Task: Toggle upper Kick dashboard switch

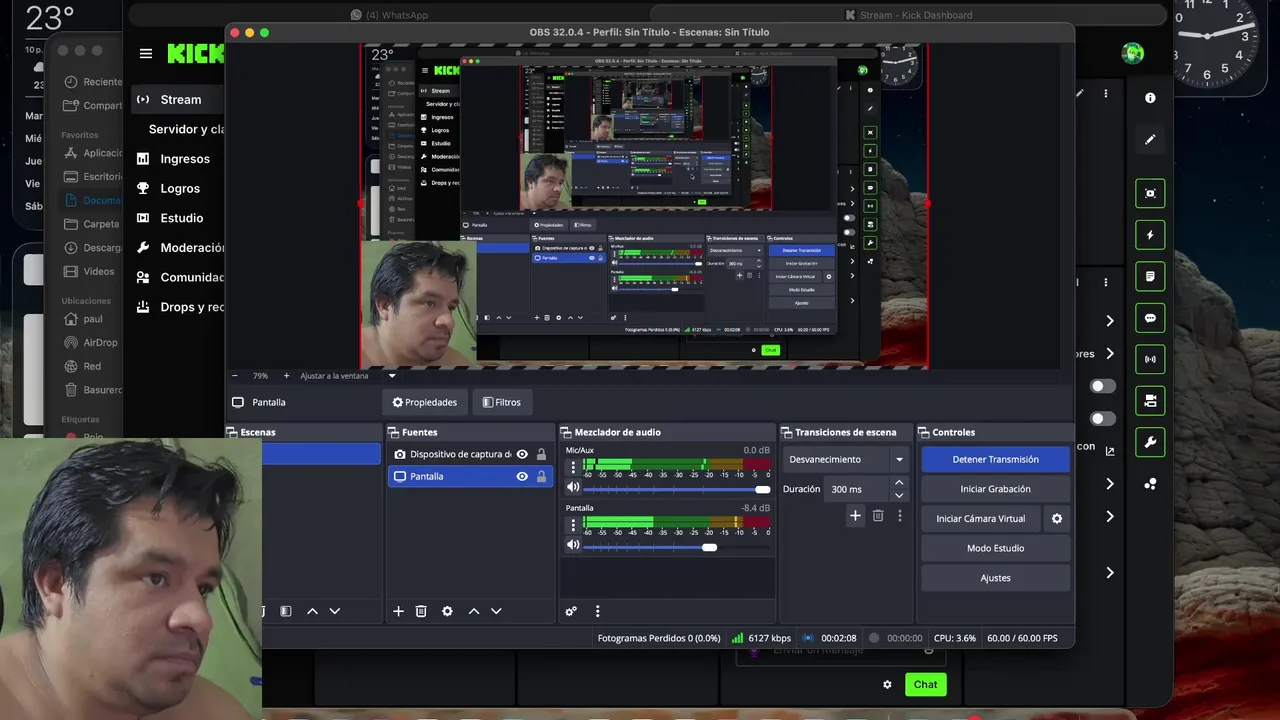Action: tap(1103, 386)
